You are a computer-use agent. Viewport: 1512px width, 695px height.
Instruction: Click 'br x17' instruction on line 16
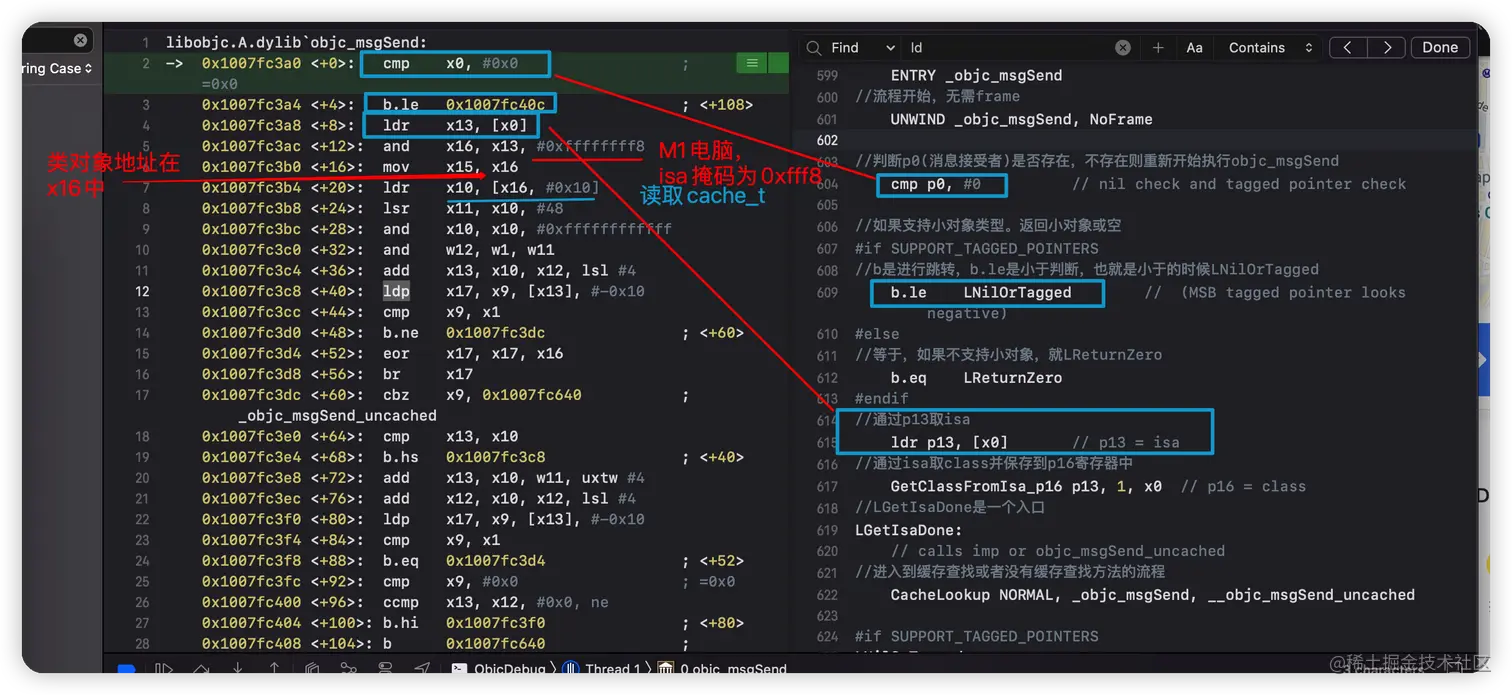point(428,375)
